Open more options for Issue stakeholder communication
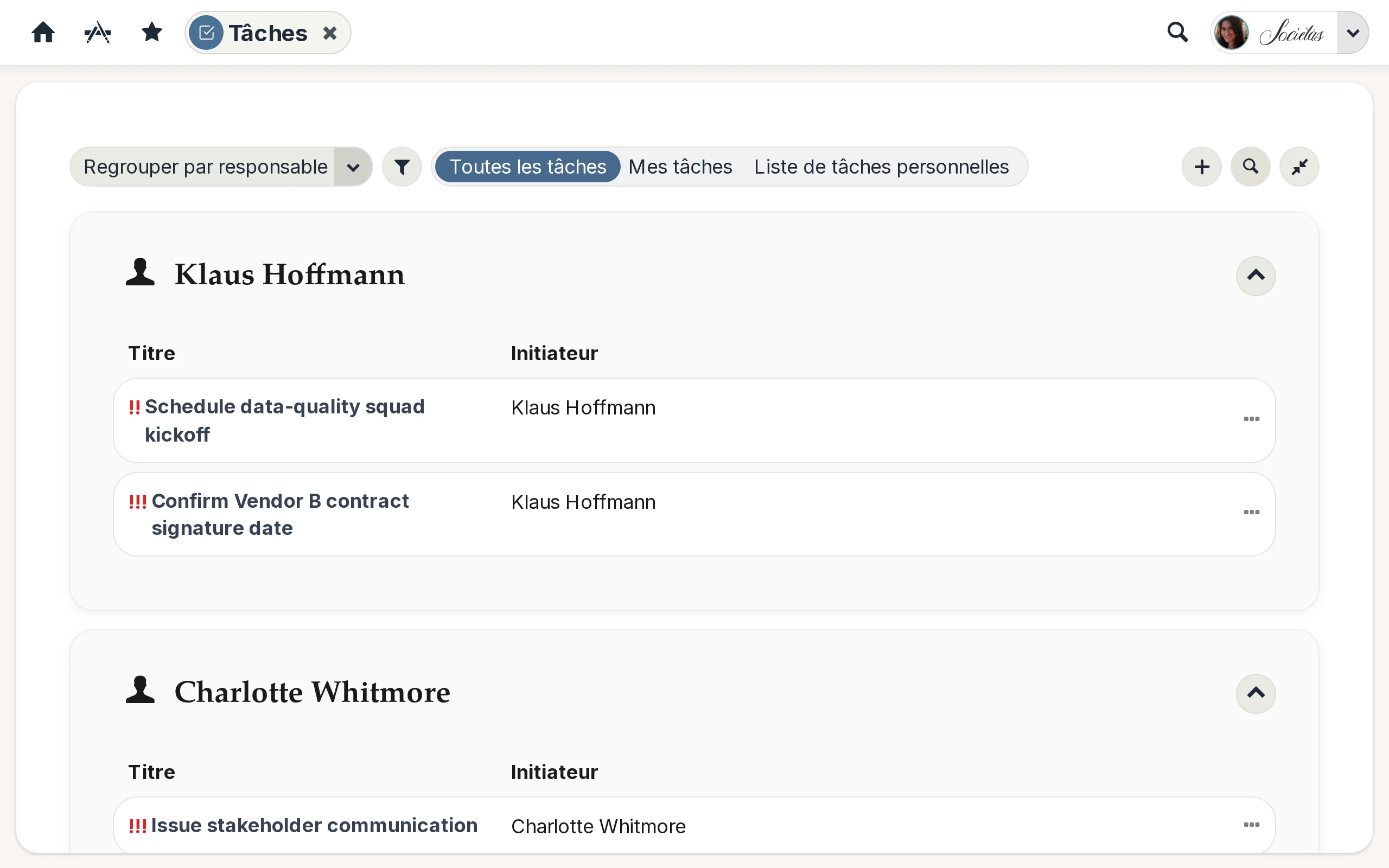The width and height of the screenshot is (1389, 868). click(x=1251, y=825)
